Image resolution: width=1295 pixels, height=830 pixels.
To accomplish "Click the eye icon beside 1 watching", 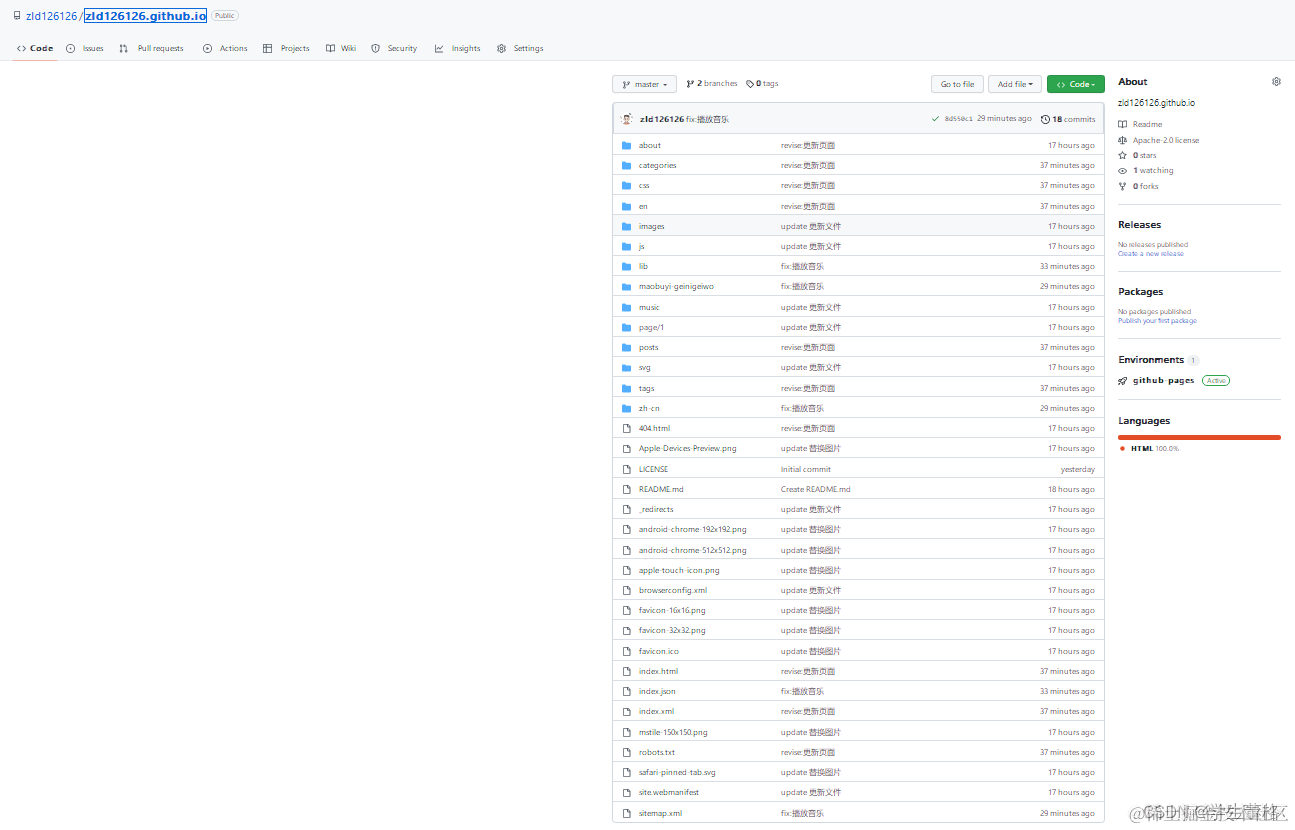I will point(1123,171).
